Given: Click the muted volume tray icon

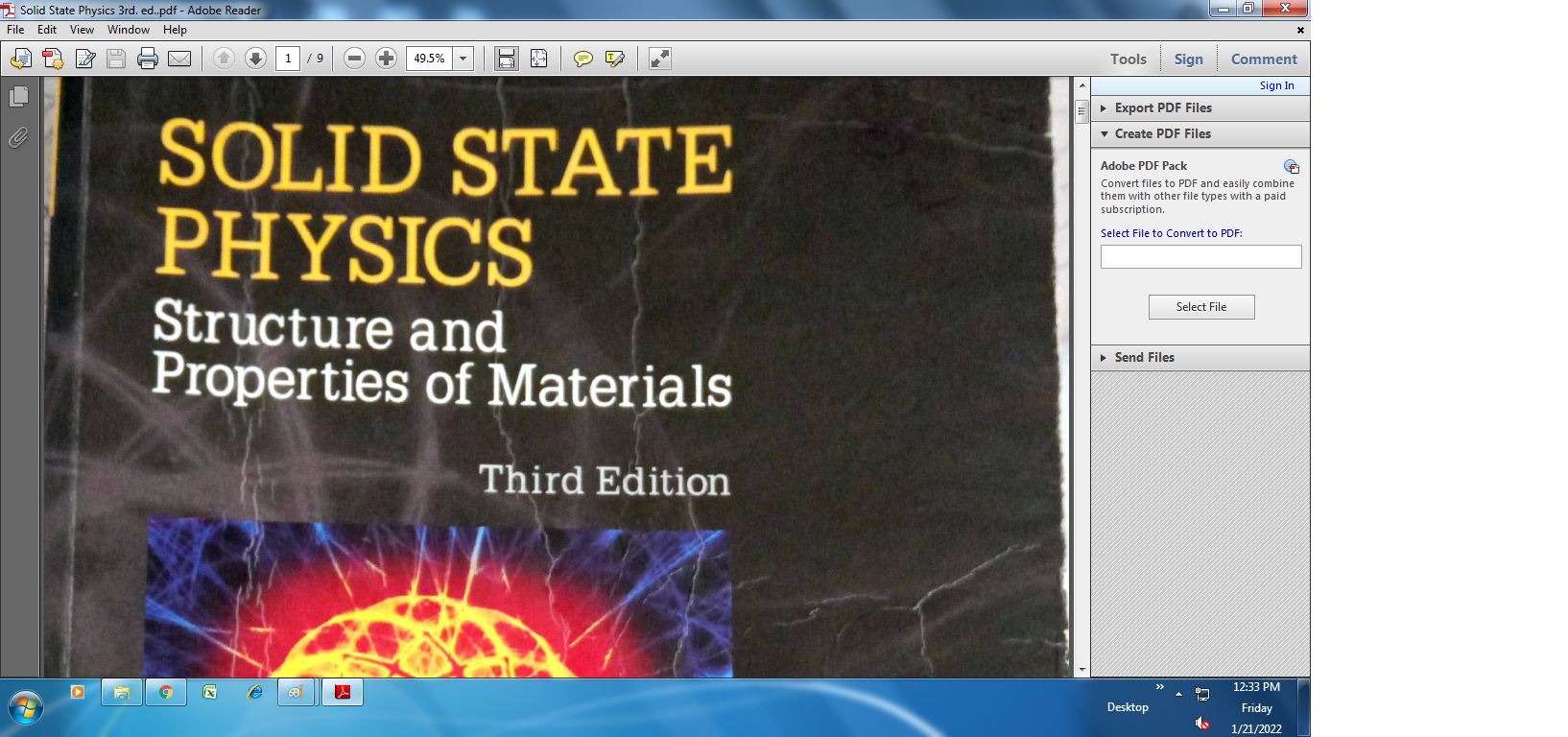Looking at the screenshot, I should coord(1202,723).
